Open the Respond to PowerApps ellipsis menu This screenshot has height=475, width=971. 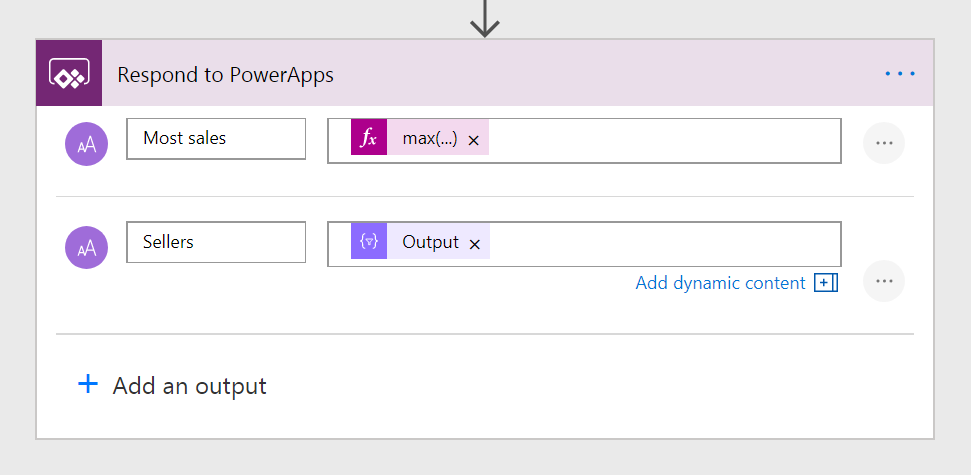click(899, 74)
